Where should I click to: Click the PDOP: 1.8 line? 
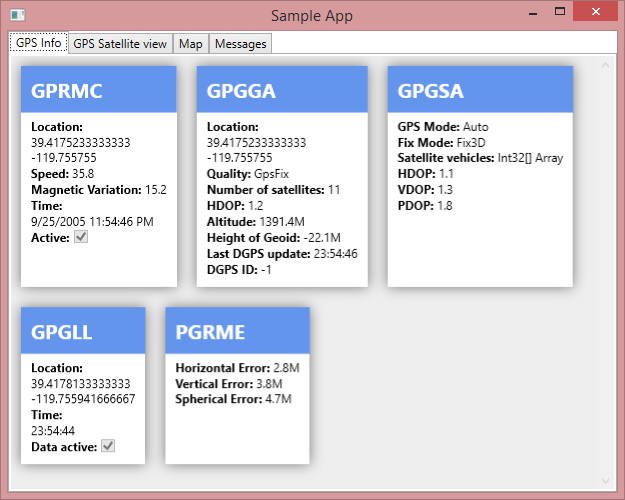pyautogui.click(x=425, y=206)
